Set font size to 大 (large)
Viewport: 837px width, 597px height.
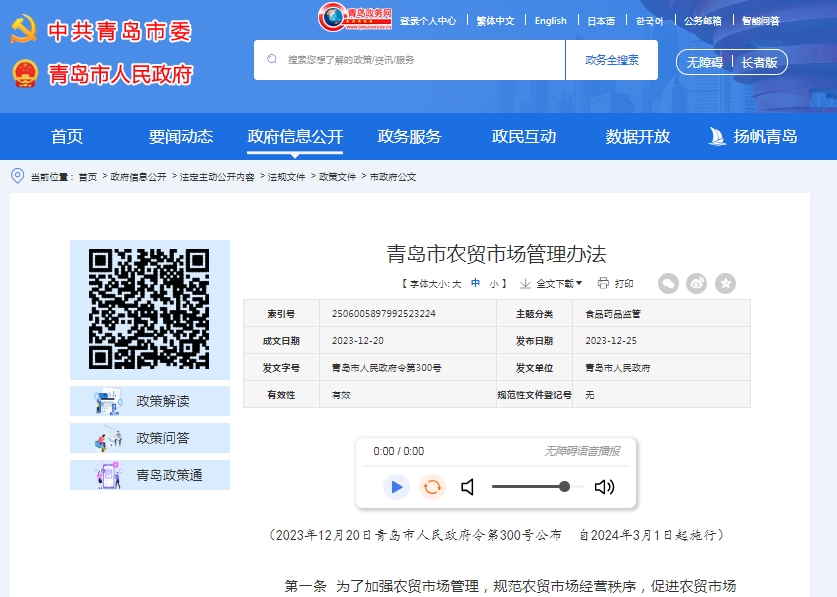point(457,284)
